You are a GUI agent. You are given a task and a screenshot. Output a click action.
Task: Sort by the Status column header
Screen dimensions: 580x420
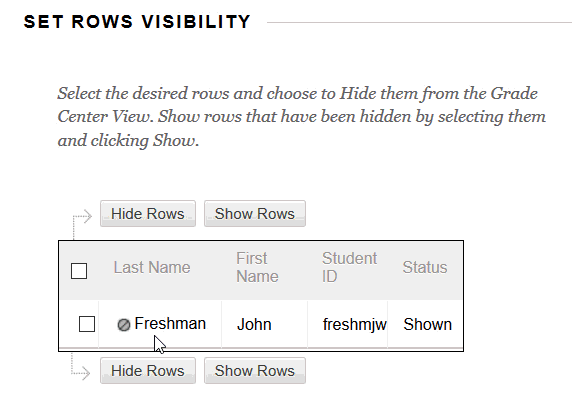click(425, 267)
